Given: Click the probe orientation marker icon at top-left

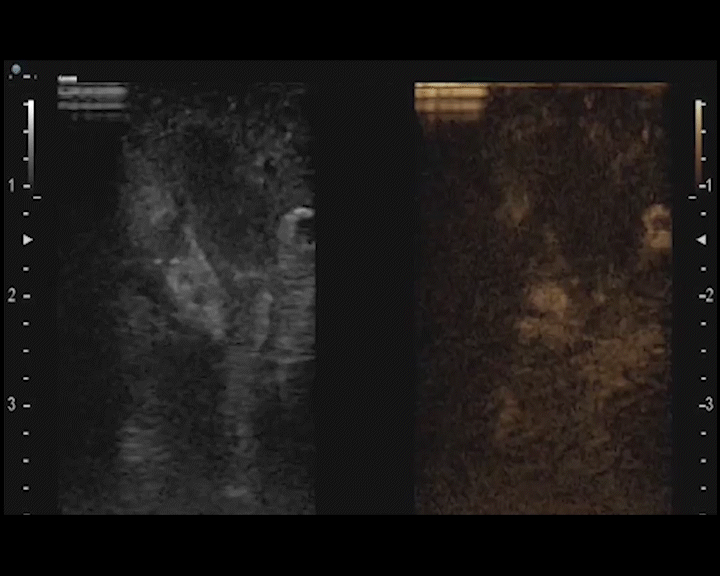Looking at the screenshot, I should click(18, 70).
